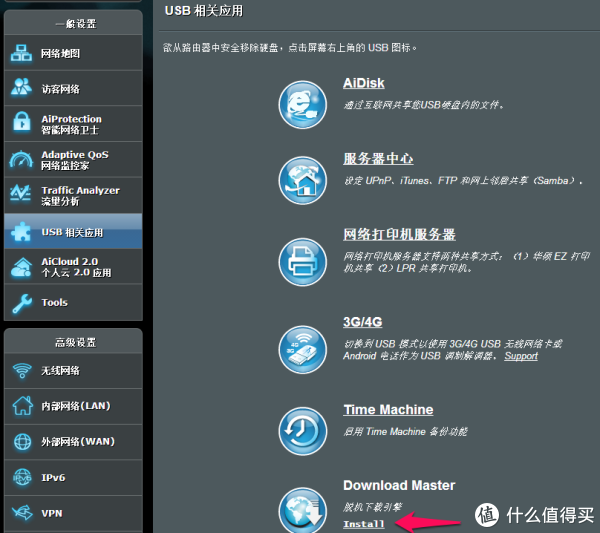
Task: Click the Tools wrench icon
Action: click(x=22, y=303)
